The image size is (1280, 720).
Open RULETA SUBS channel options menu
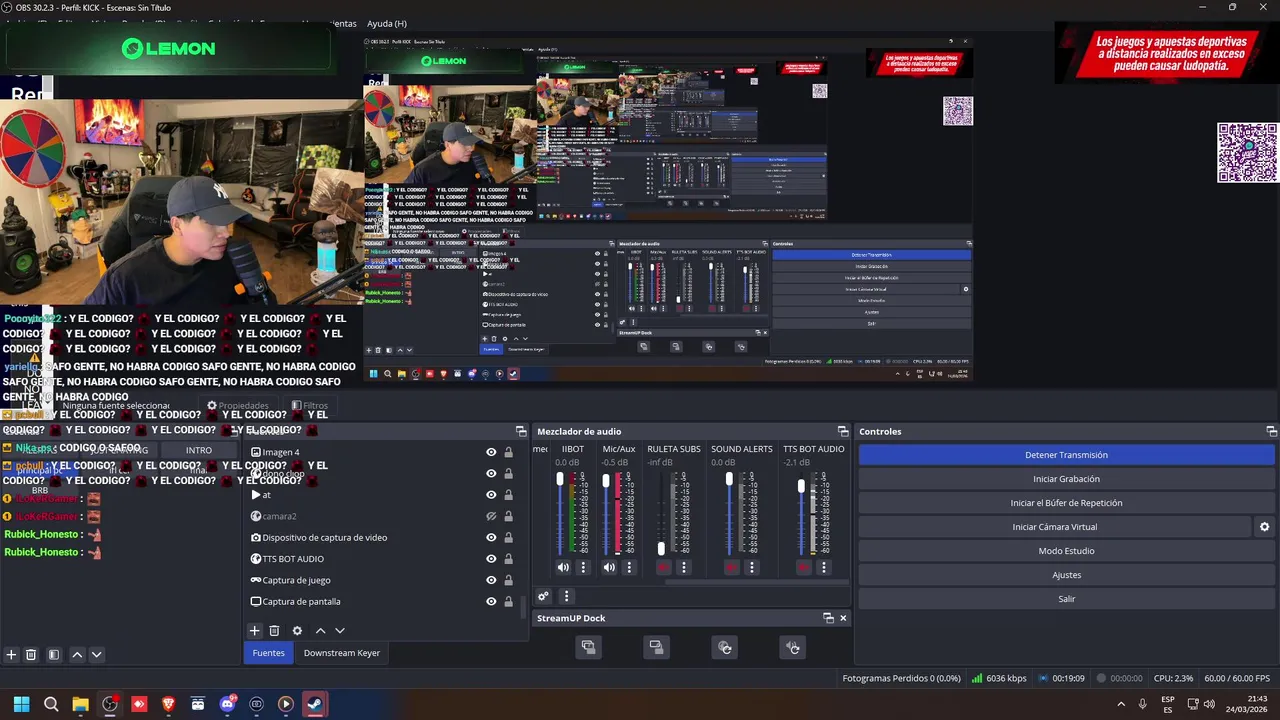point(683,567)
